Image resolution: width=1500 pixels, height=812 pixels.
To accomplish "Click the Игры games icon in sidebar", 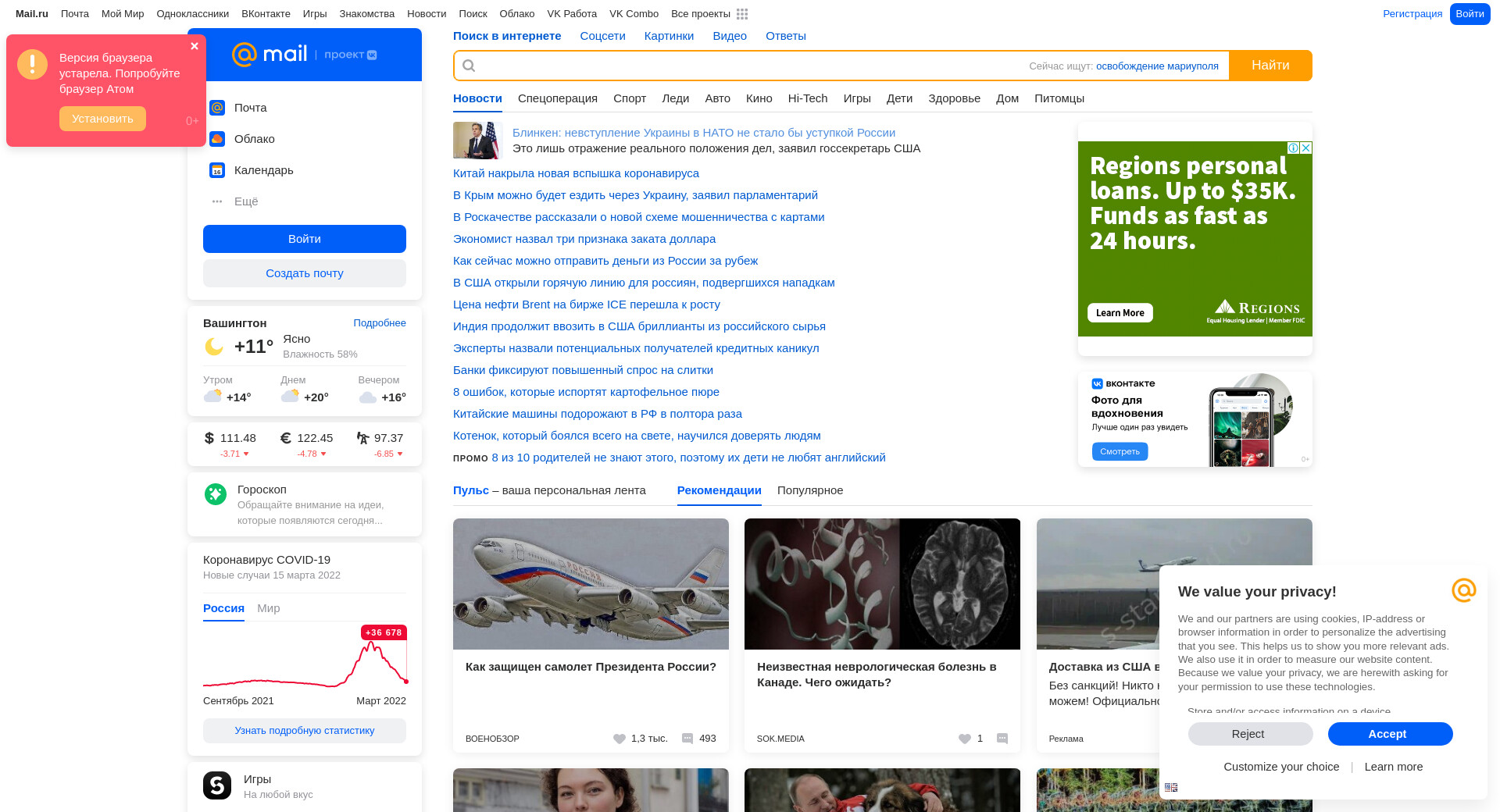I will 217,785.
